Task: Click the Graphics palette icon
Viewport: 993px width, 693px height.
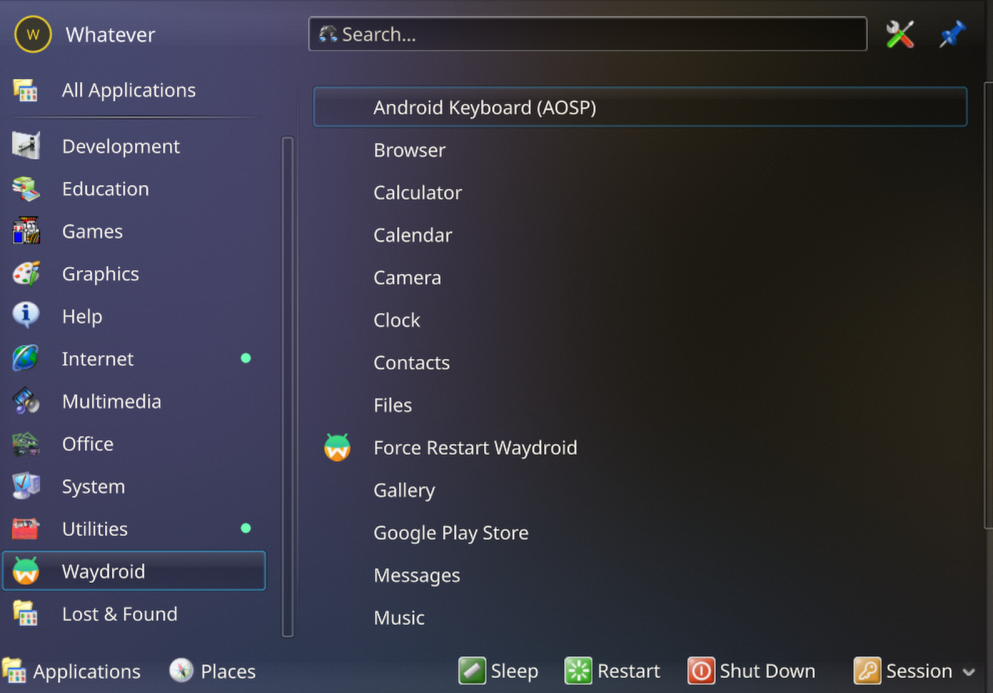Action: point(25,274)
